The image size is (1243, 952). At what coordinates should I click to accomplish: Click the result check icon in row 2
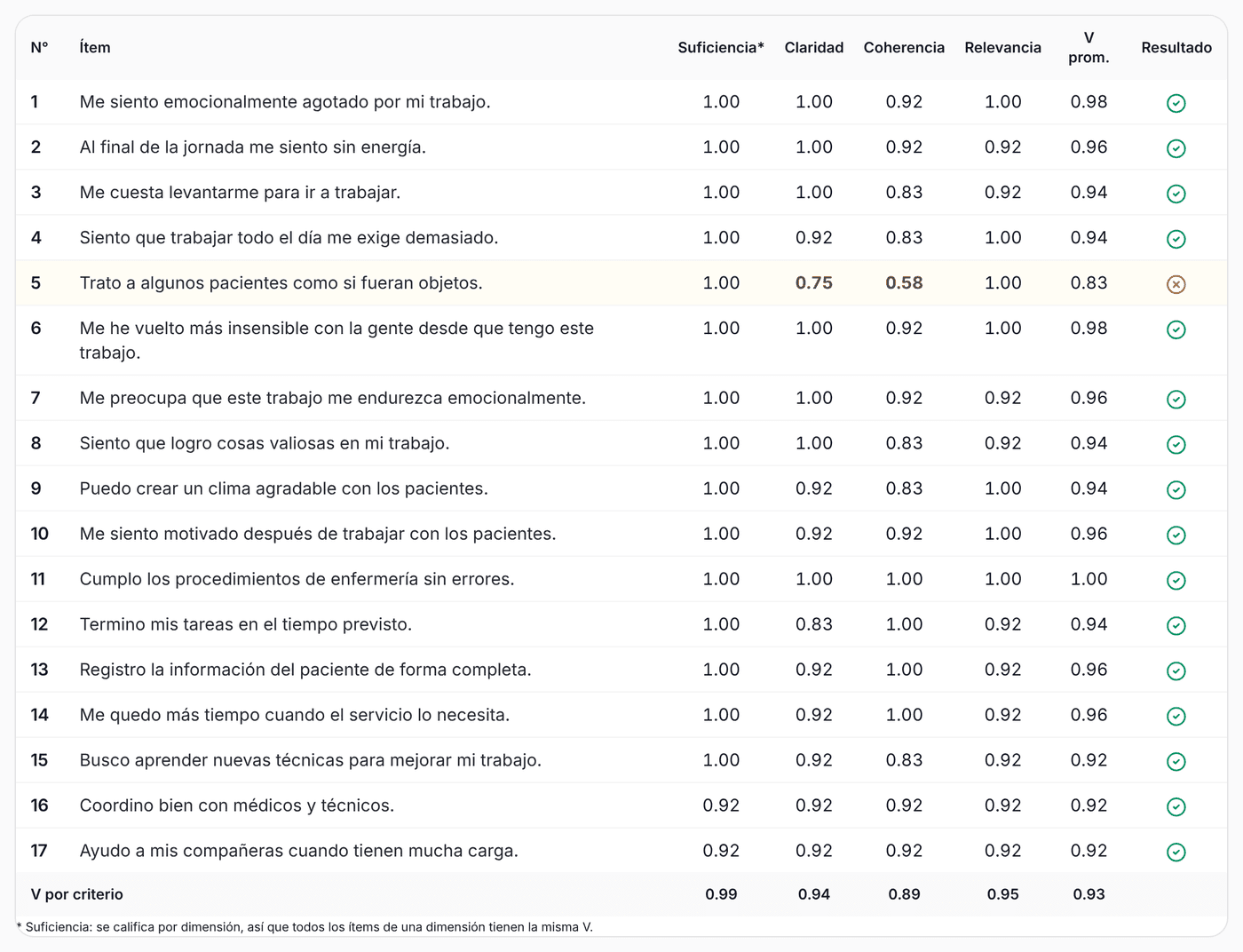click(x=1176, y=148)
